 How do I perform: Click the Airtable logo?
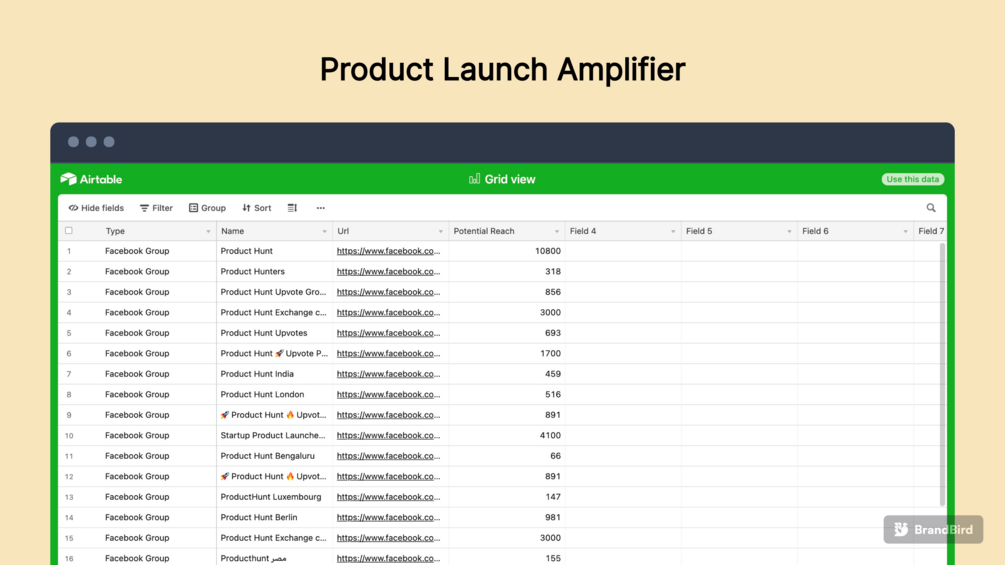pos(91,179)
